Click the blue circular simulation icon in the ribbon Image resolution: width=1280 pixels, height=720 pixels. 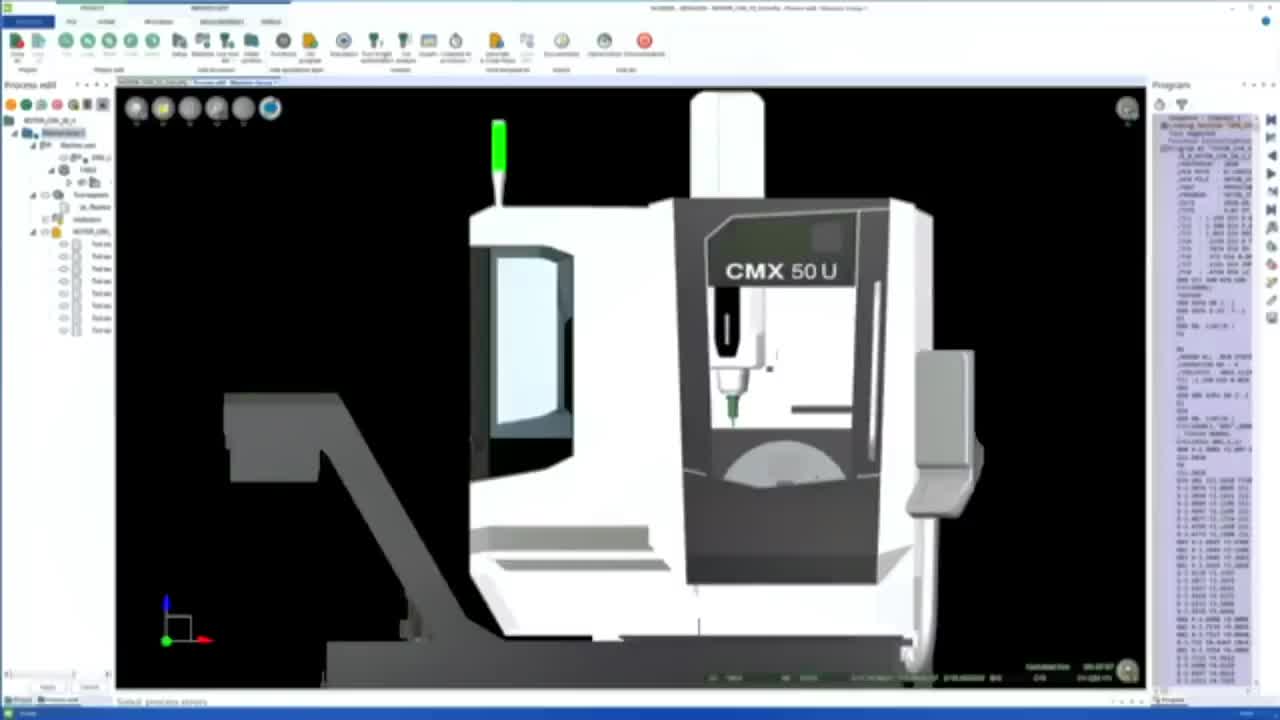[x=343, y=41]
